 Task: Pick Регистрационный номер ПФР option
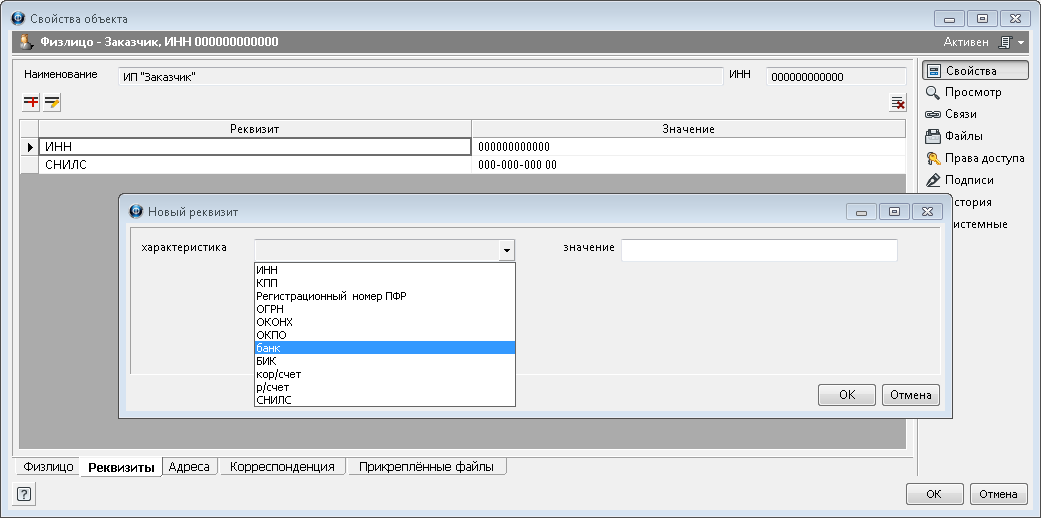[385, 296]
